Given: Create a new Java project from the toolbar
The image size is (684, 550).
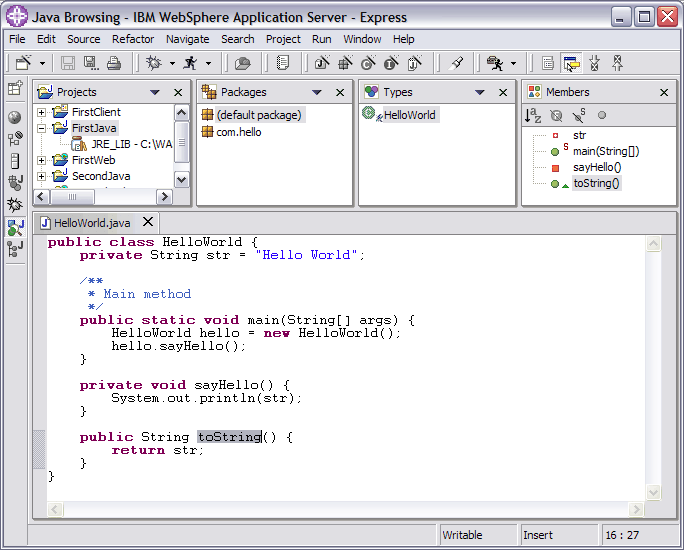Looking at the screenshot, I should [322, 63].
